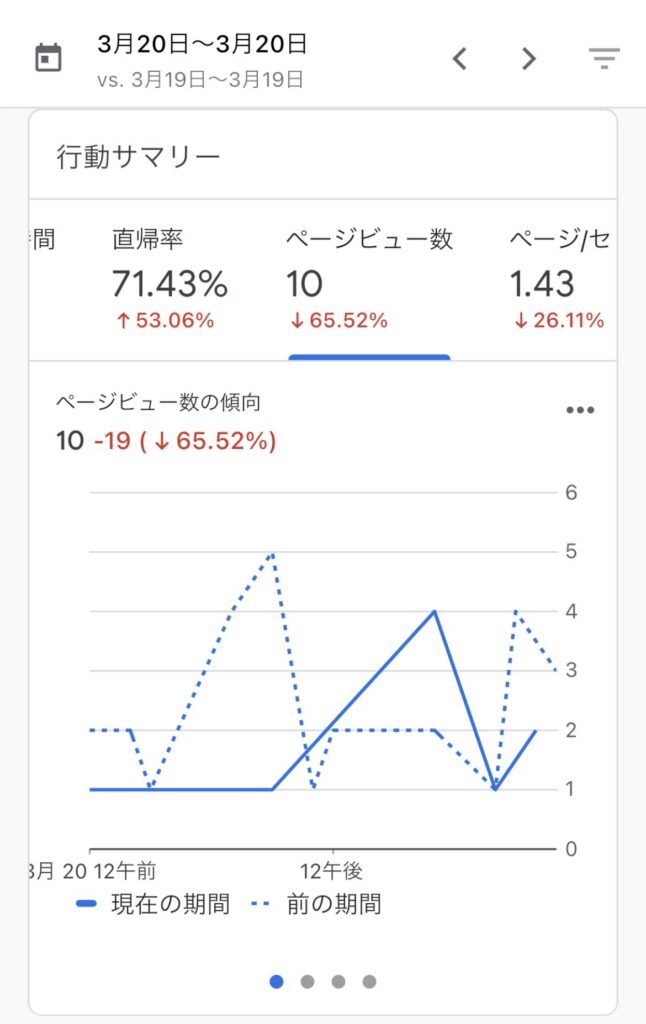Image resolution: width=646 pixels, height=1024 pixels.
Task: Go to previous date range arrow
Action: pos(460,59)
